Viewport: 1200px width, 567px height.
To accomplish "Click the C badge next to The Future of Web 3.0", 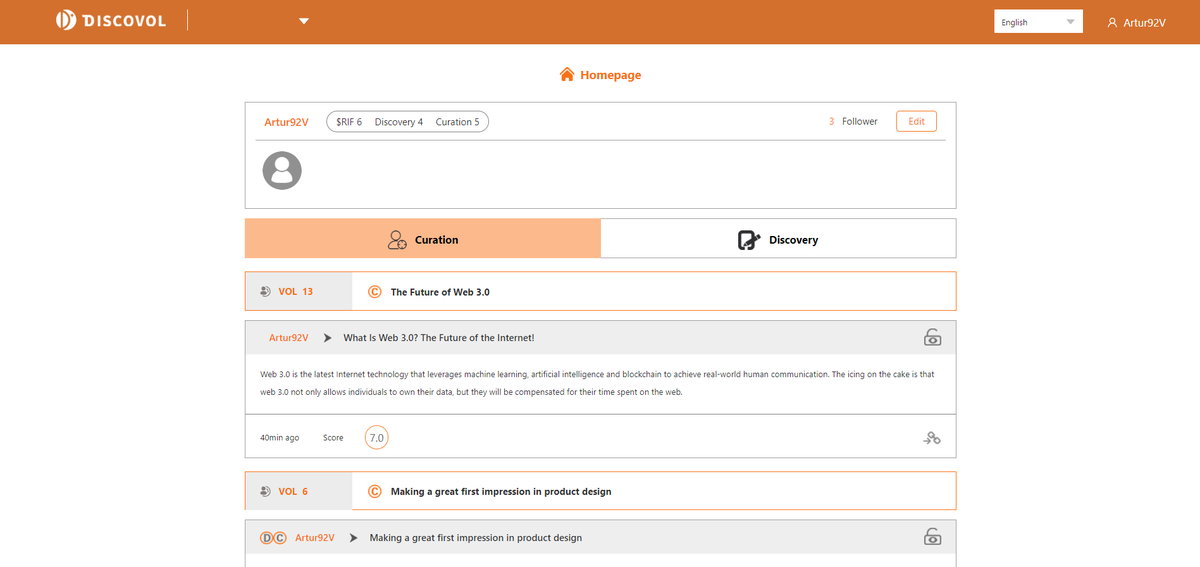I will point(375,292).
